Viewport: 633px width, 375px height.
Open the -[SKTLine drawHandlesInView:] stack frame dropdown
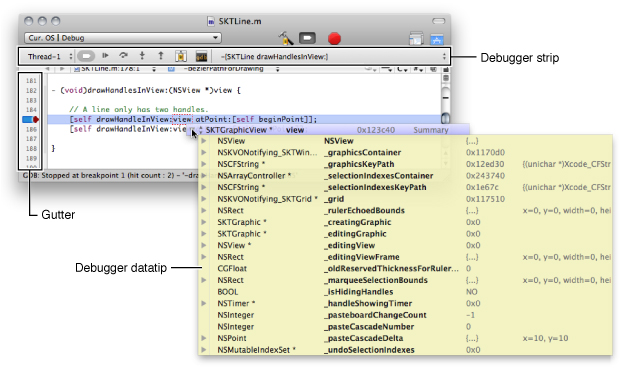click(333, 57)
